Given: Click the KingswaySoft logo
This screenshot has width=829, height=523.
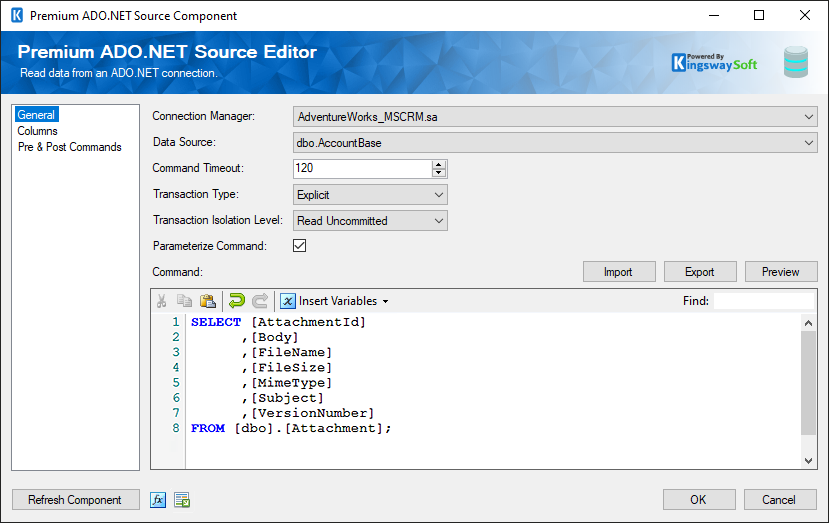Looking at the screenshot, I should tap(714, 62).
